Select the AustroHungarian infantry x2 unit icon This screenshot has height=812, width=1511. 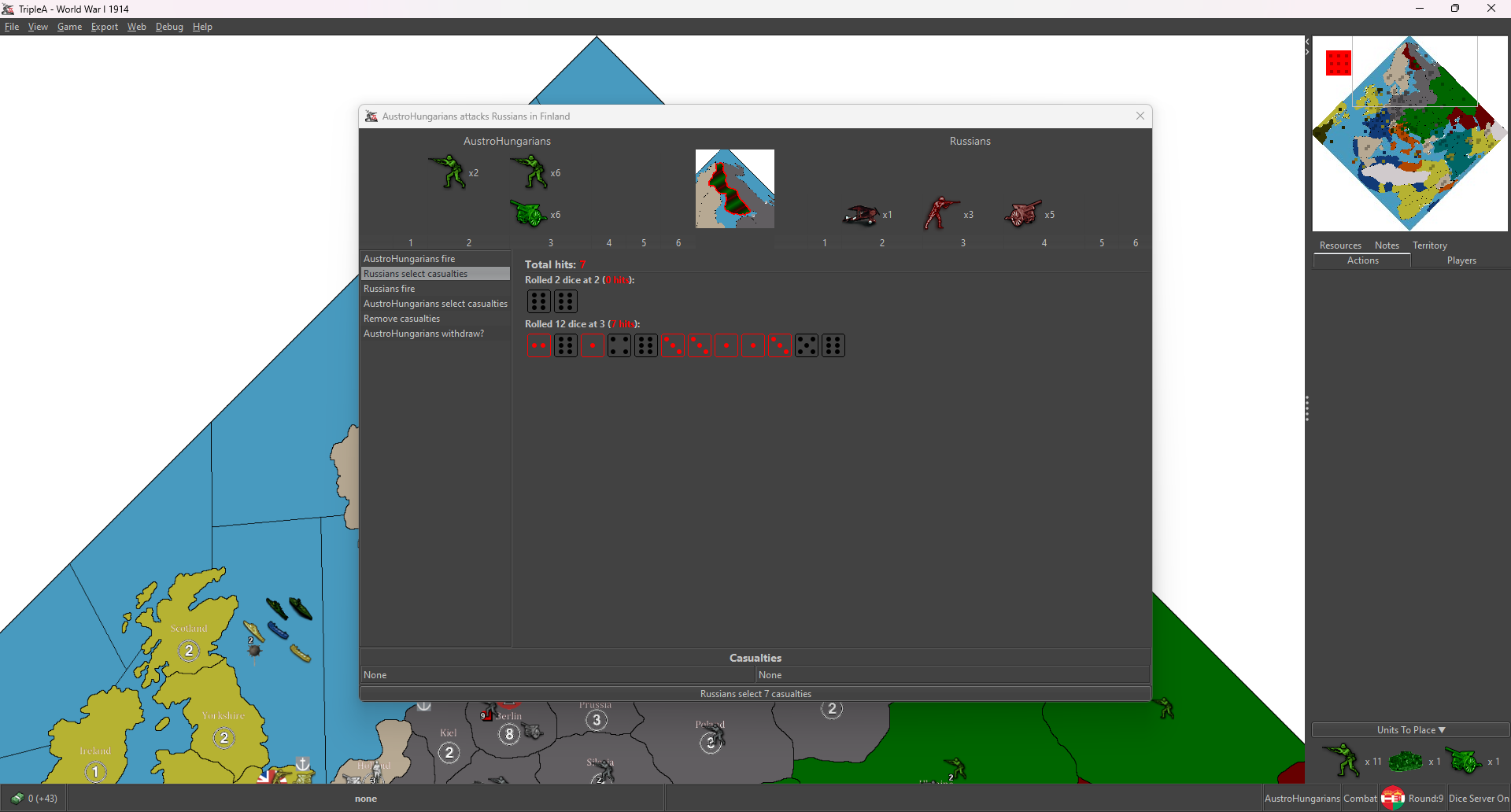(x=447, y=172)
